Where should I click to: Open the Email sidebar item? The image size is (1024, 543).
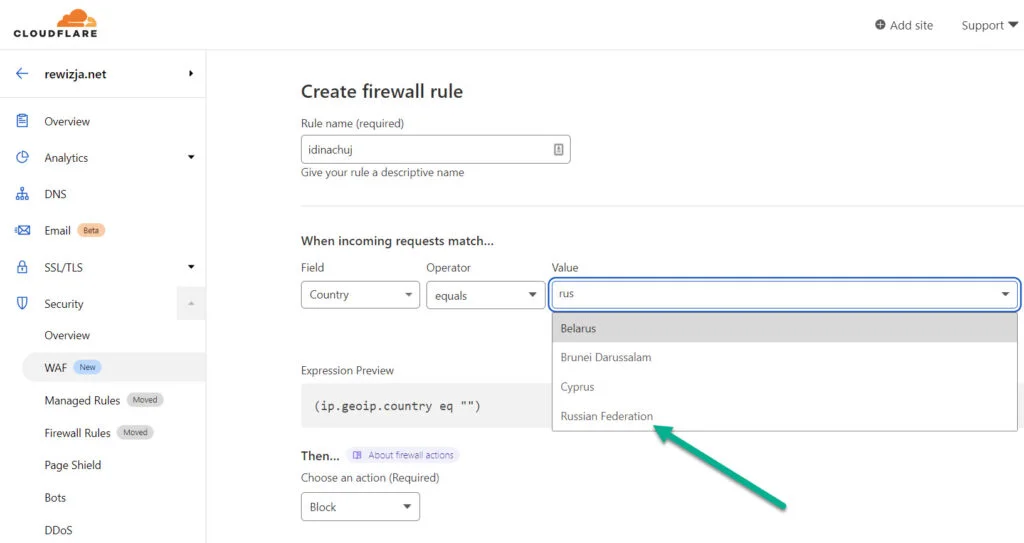click(57, 231)
